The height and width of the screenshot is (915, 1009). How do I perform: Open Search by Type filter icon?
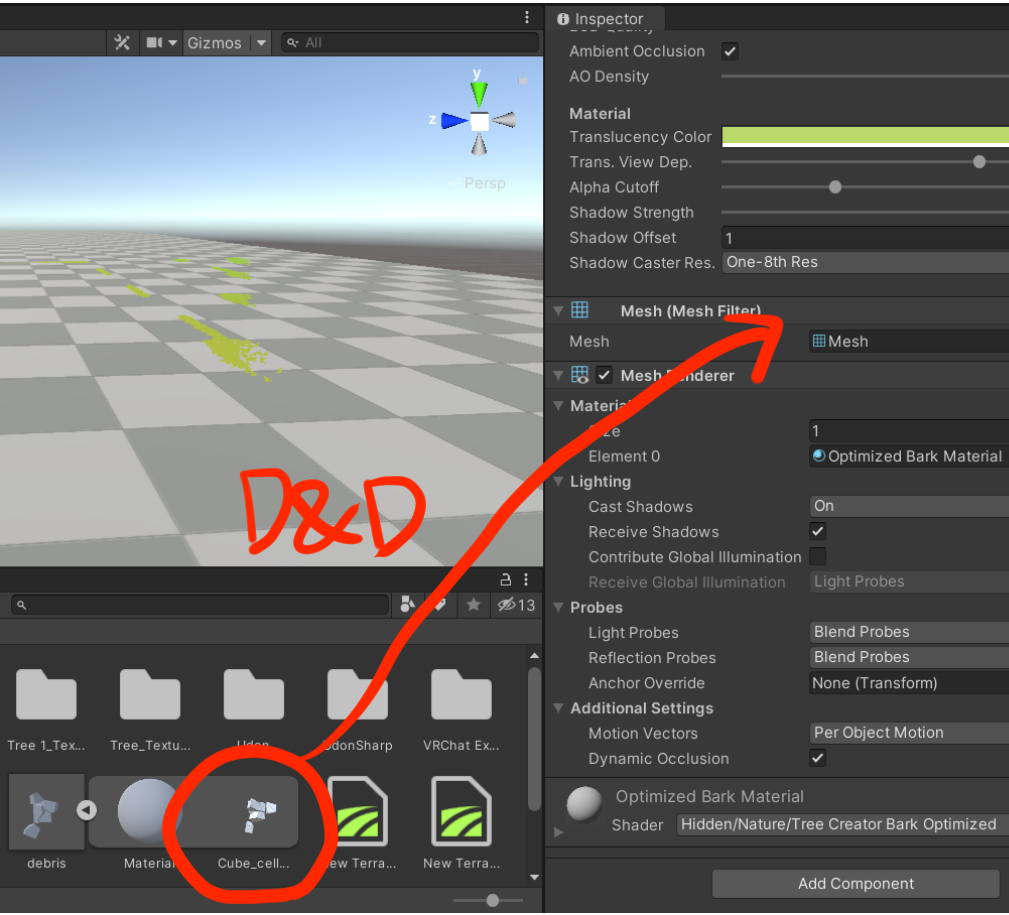click(408, 604)
